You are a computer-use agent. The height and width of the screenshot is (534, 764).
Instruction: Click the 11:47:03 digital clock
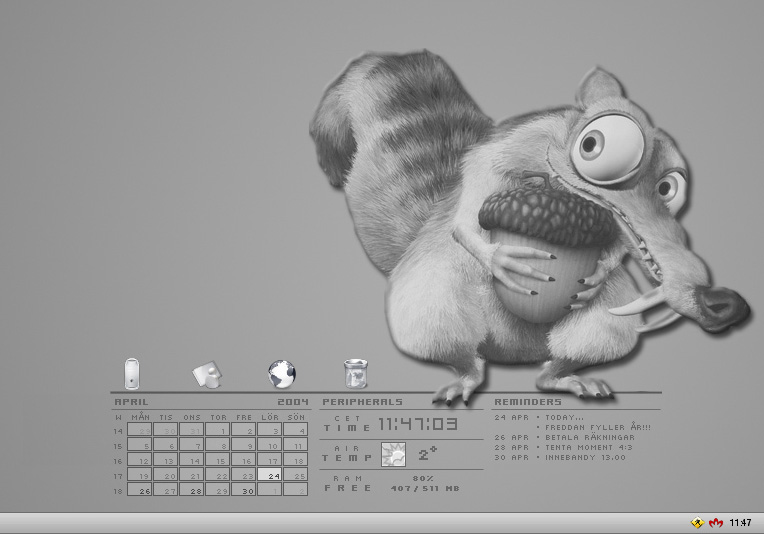point(418,424)
